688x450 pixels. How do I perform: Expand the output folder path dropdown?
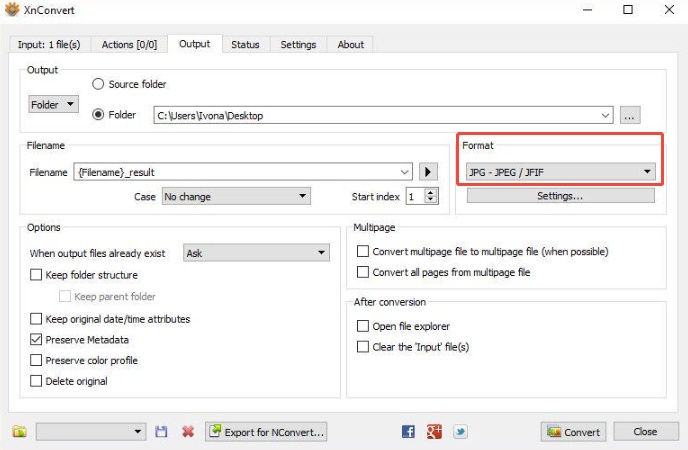point(605,115)
